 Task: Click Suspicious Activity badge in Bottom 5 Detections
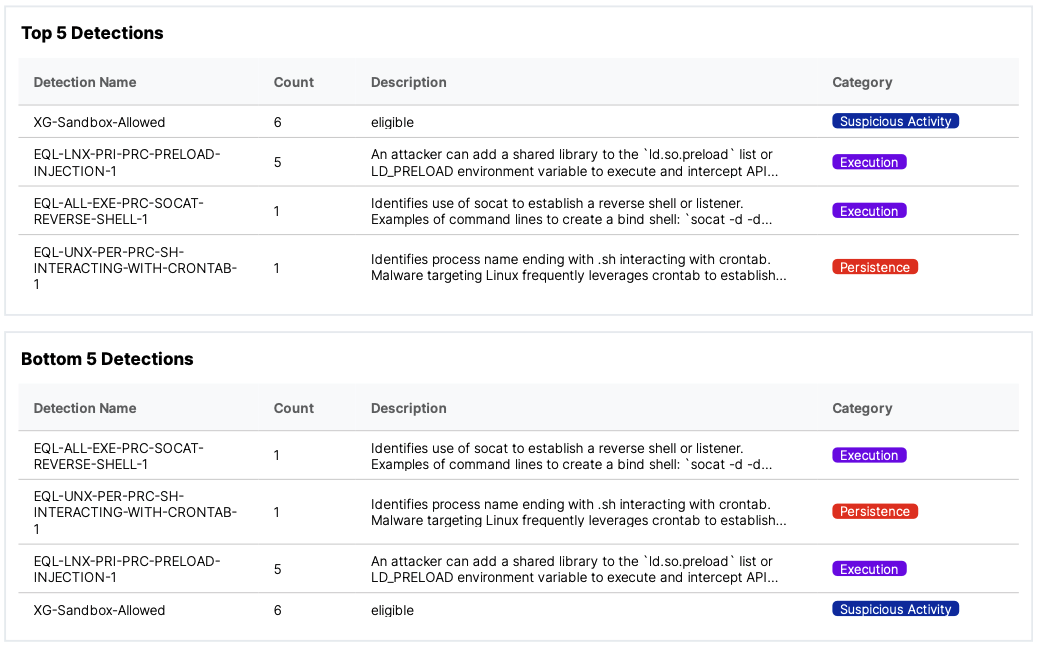click(895, 609)
